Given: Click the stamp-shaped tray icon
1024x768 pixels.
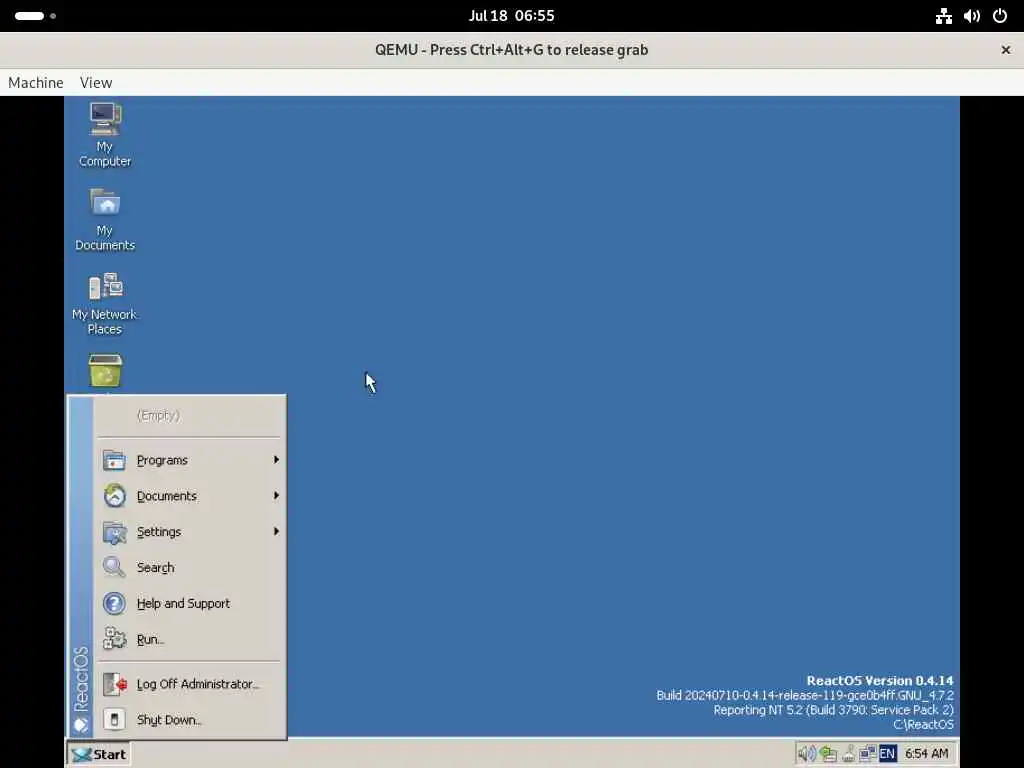Looking at the screenshot, I should click(848, 754).
